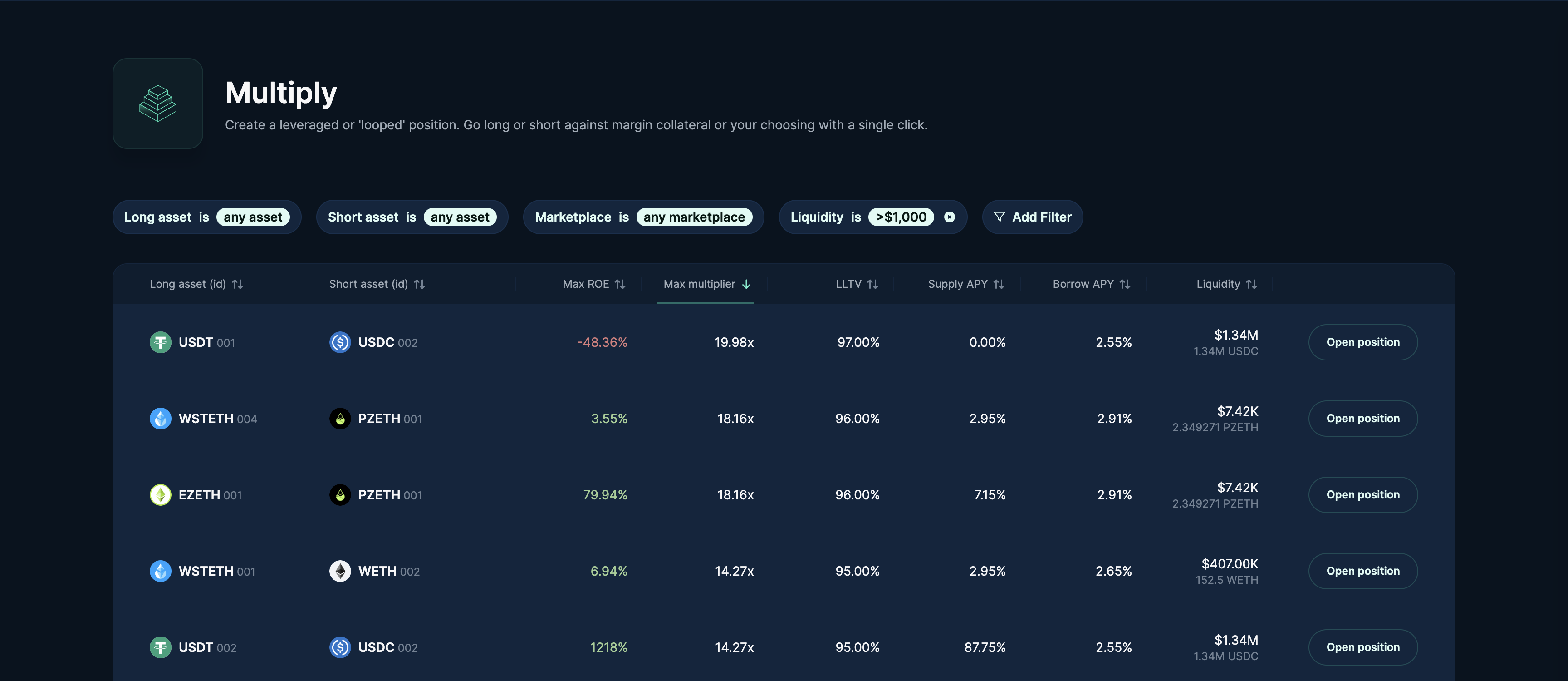This screenshot has height=681, width=1568.
Task: Click the USDC icon in USDT 002 row
Action: pyautogui.click(x=340, y=647)
